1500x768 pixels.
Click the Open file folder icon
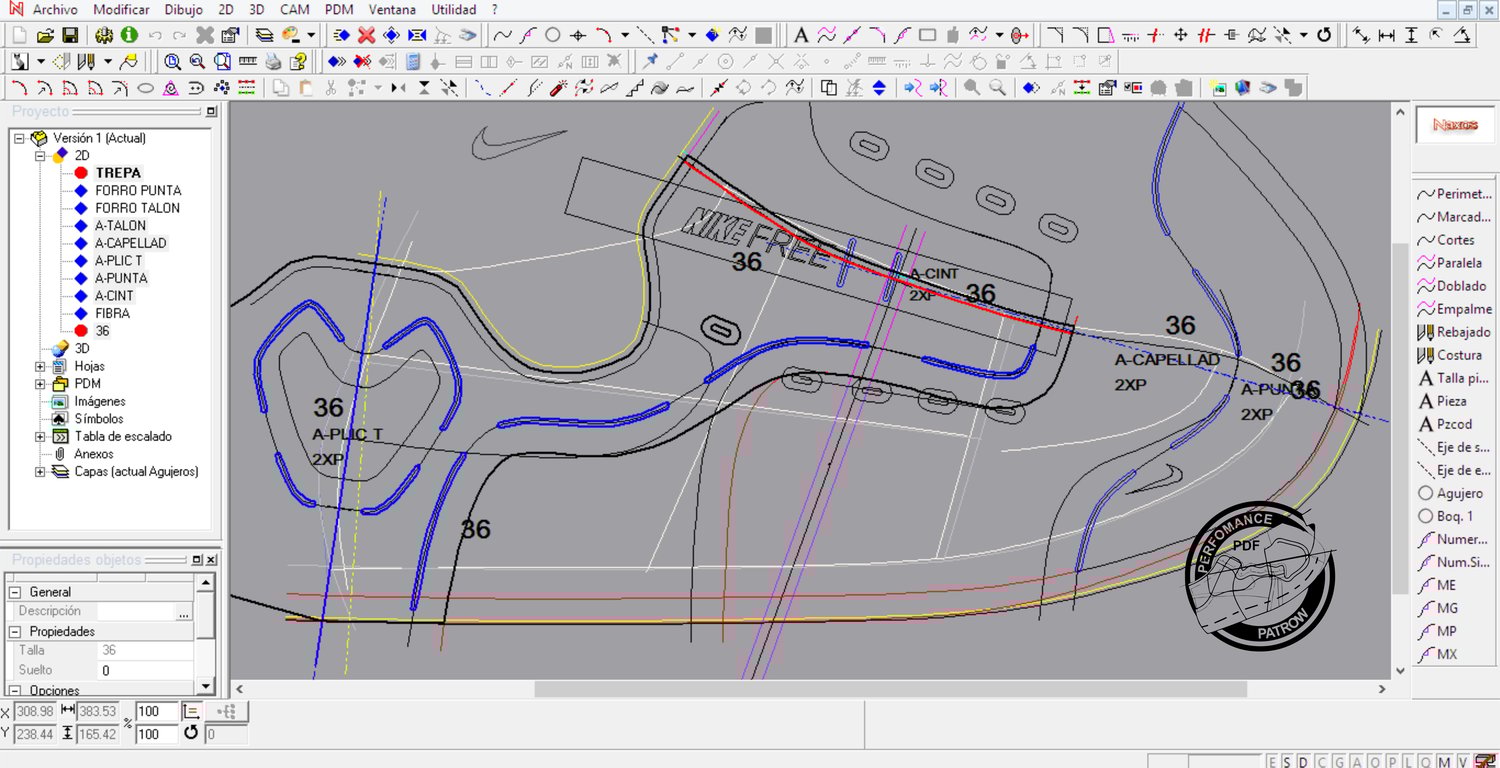[x=45, y=35]
